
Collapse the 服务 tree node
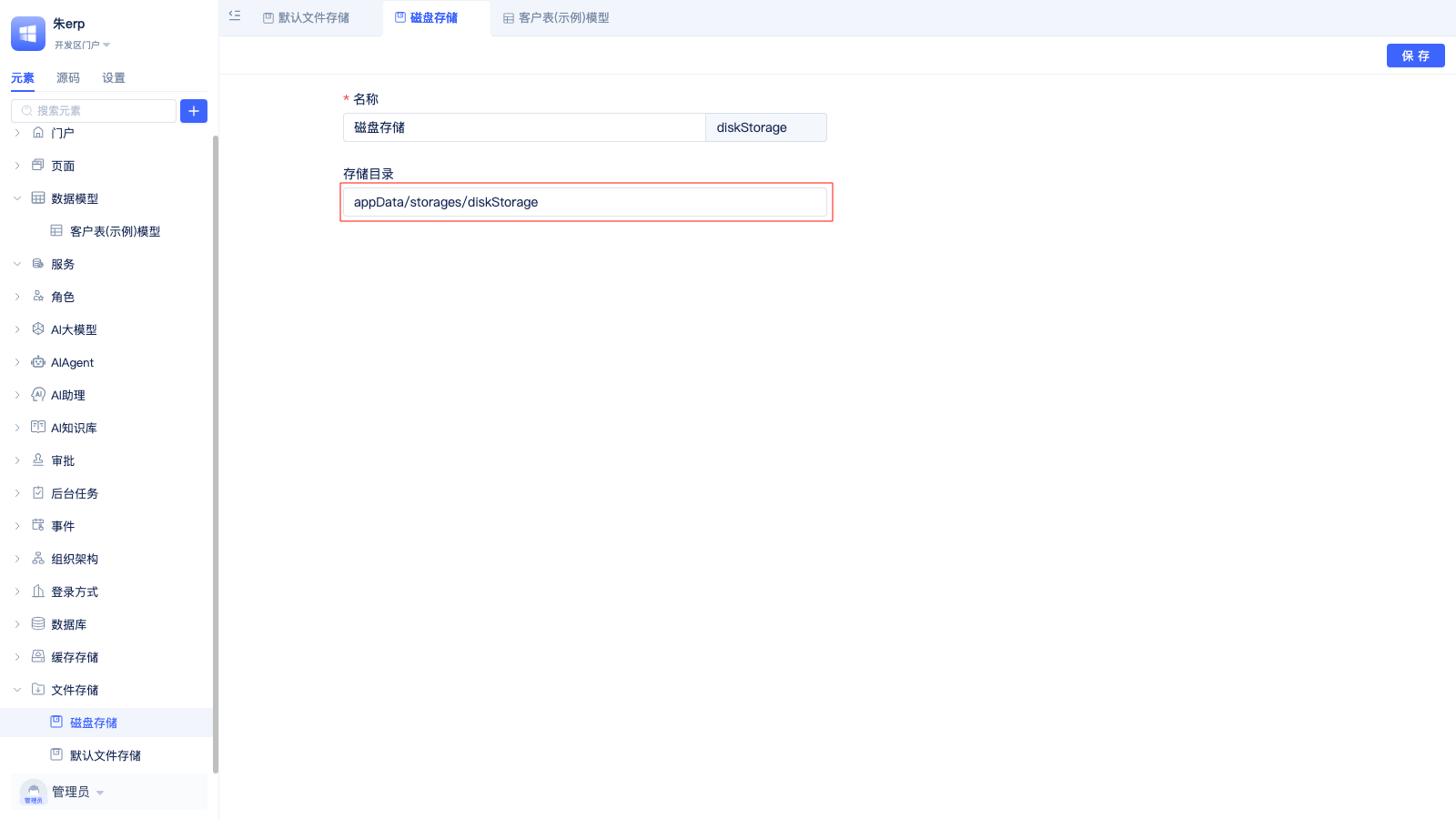pyautogui.click(x=17, y=264)
